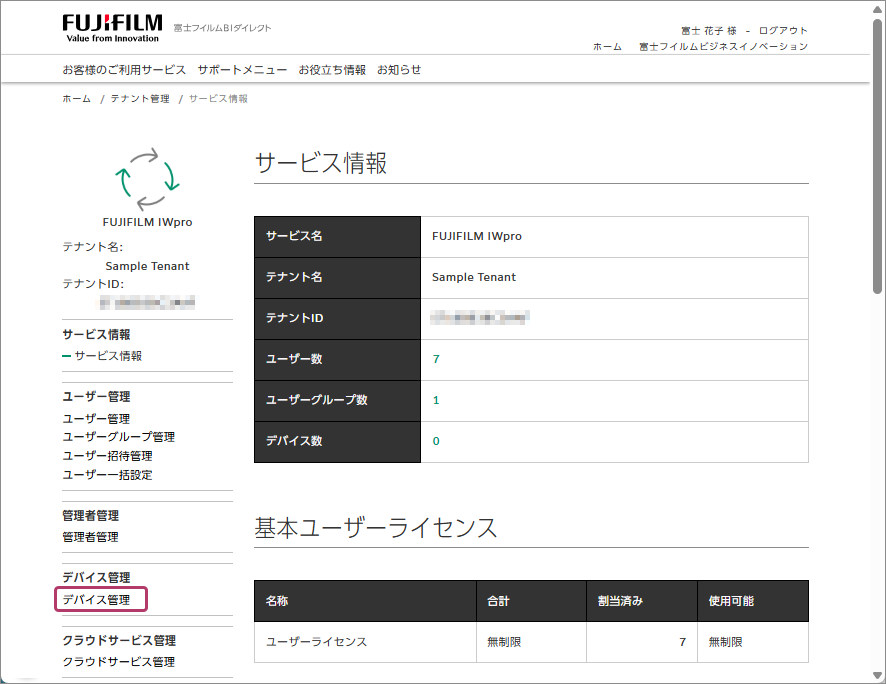Click the ログアウト link
This screenshot has width=886, height=684.
coord(783,31)
